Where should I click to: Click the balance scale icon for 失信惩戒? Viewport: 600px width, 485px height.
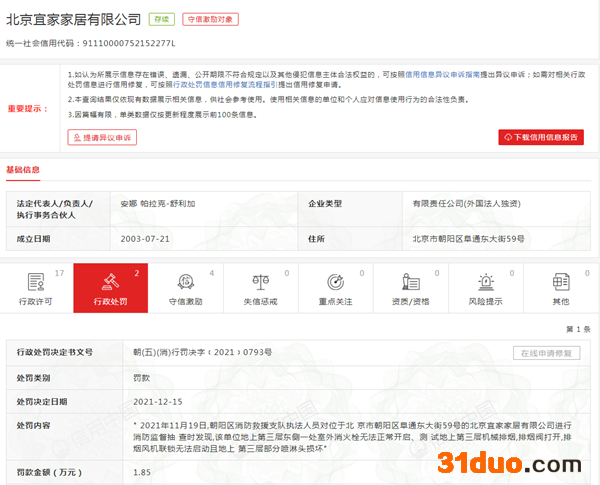tap(261, 281)
